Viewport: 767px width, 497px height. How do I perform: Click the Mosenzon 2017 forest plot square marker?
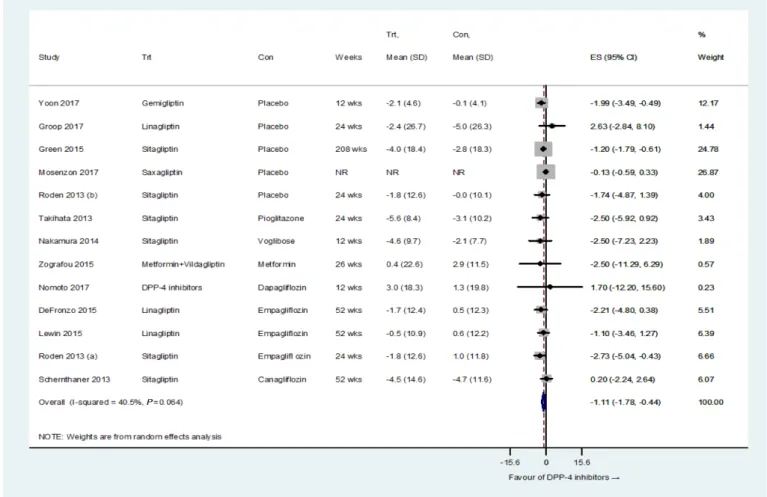(546, 172)
